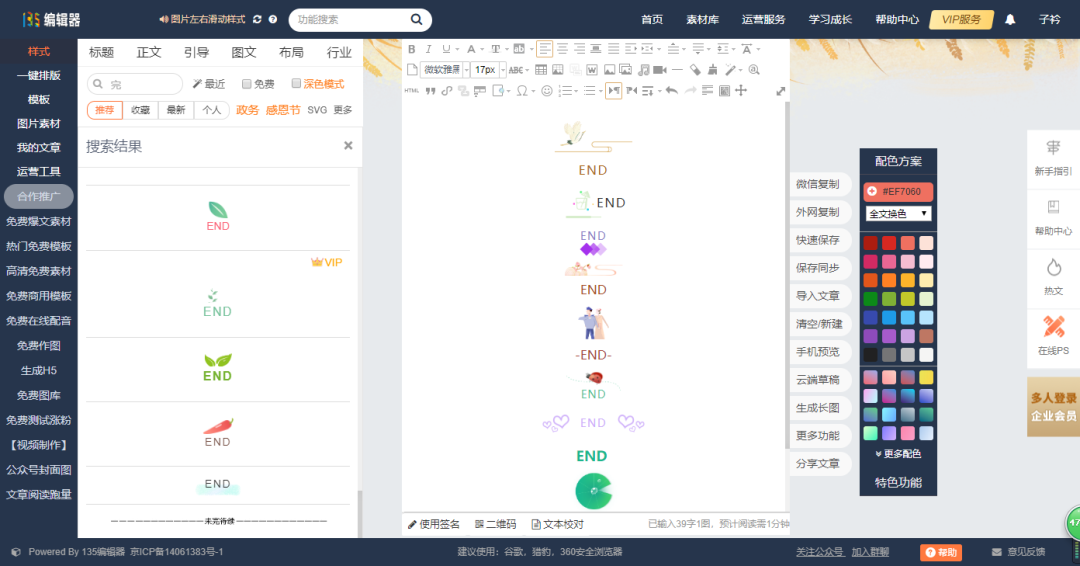Click the 快速保存 button

click(818, 240)
